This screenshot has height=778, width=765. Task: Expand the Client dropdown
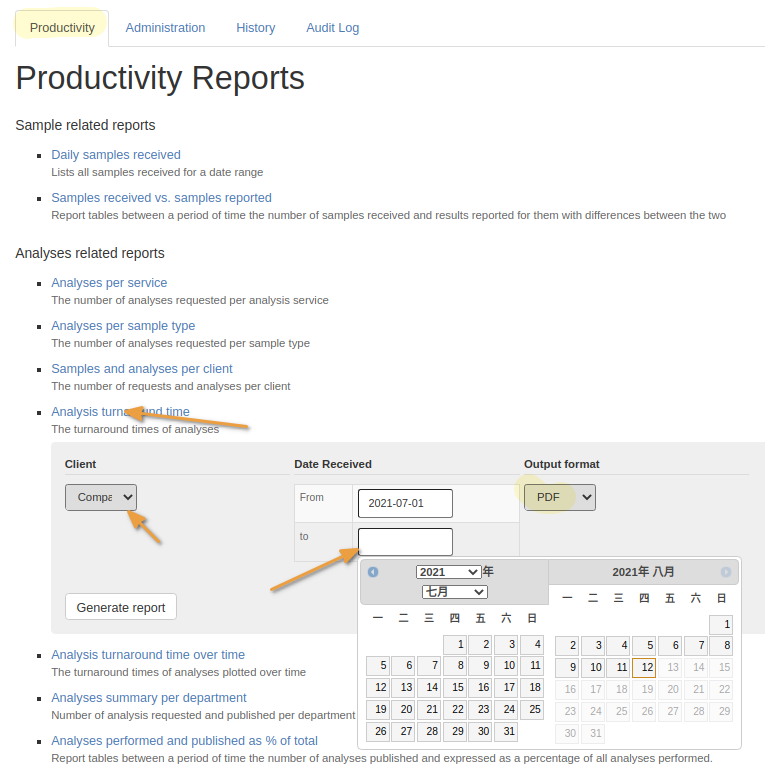[x=101, y=497]
